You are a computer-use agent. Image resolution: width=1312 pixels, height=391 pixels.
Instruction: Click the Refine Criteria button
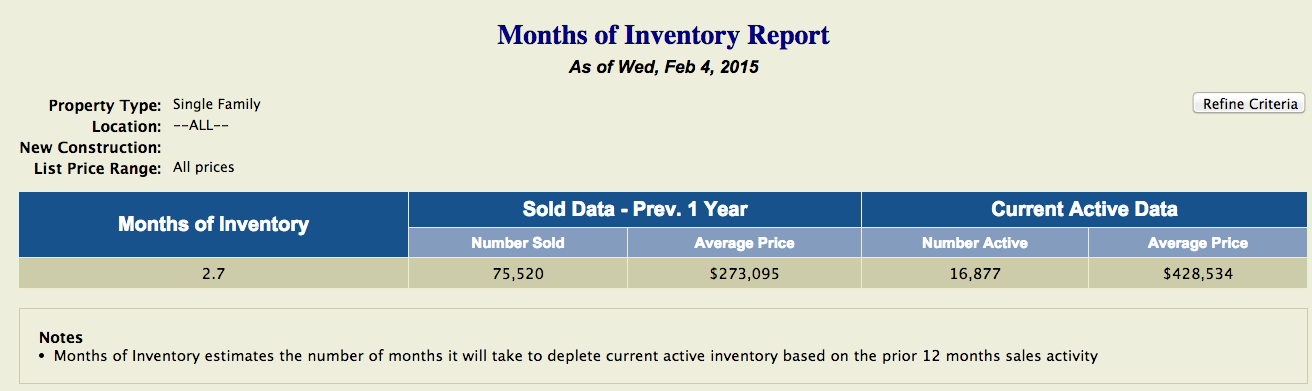pos(1248,104)
